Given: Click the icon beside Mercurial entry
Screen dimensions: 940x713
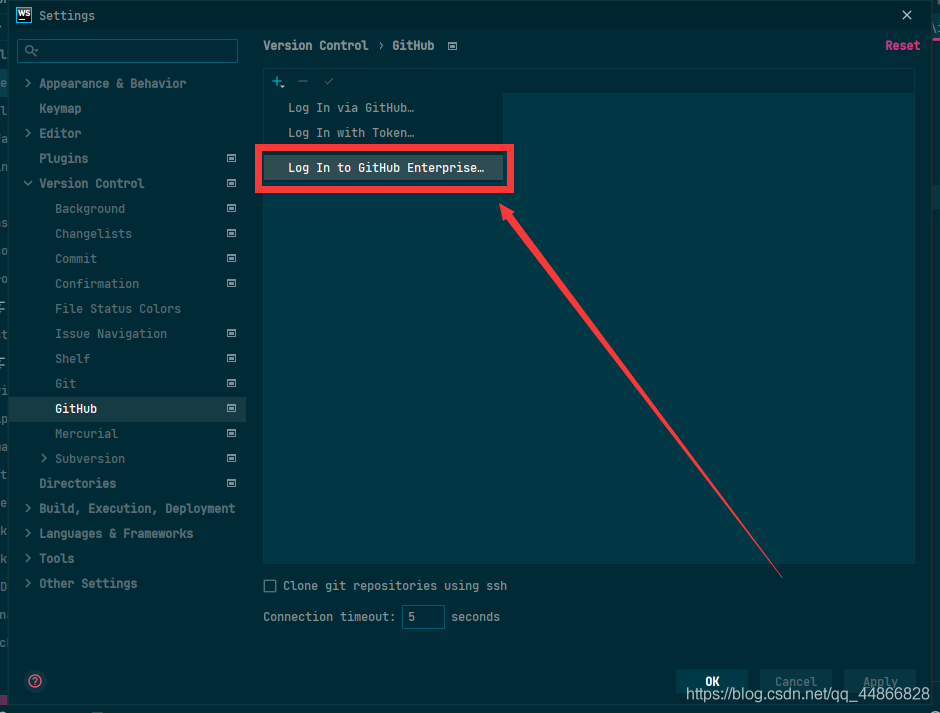Looking at the screenshot, I should pos(231,433).
